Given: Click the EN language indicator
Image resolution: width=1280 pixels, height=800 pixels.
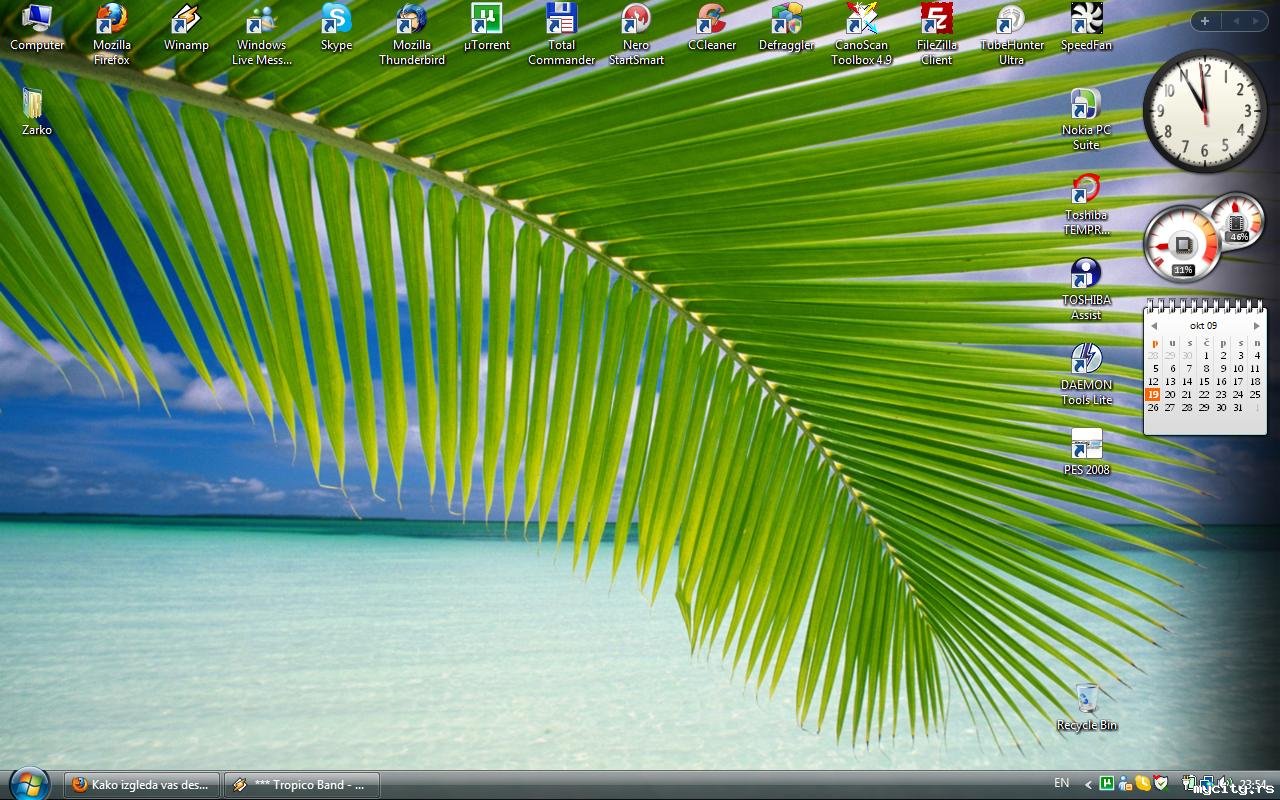Looking at the screenshot, I should coord(1062,784).
